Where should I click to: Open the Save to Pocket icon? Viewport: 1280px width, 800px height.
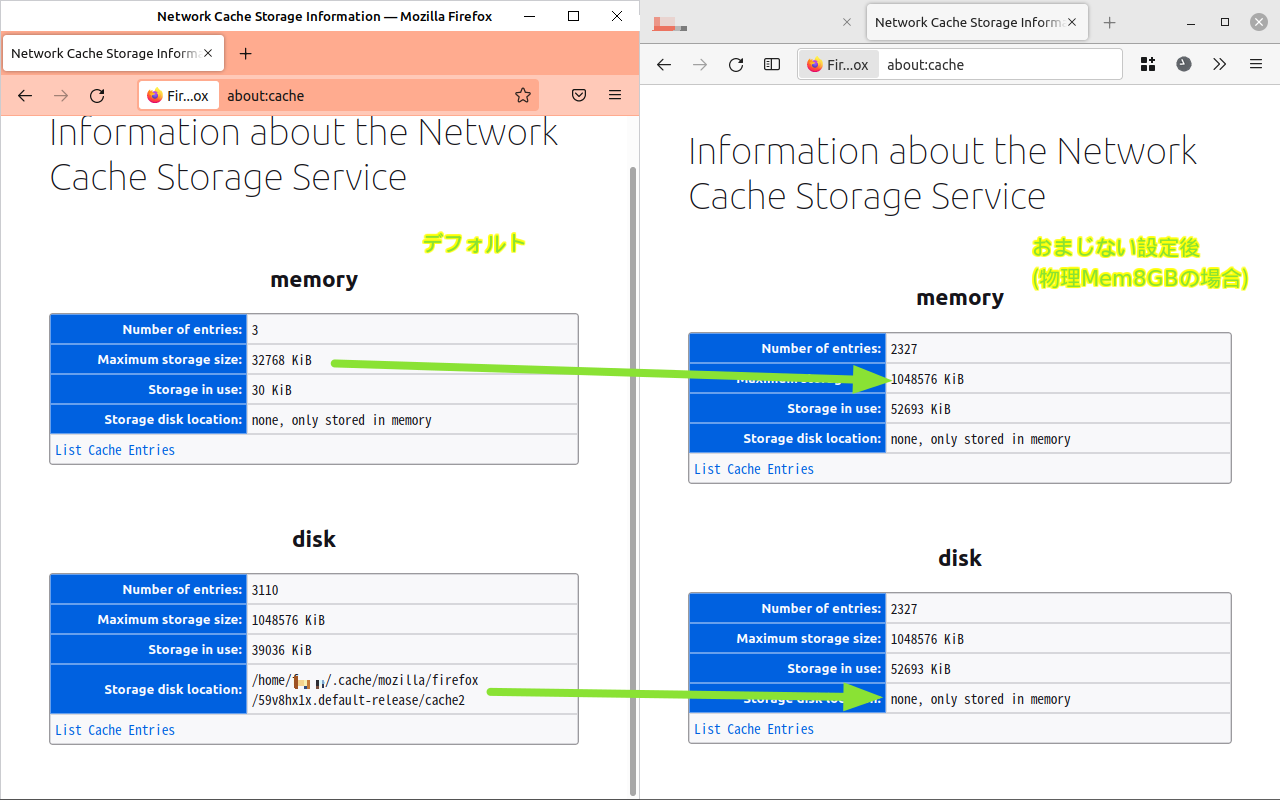click(579, 96)
